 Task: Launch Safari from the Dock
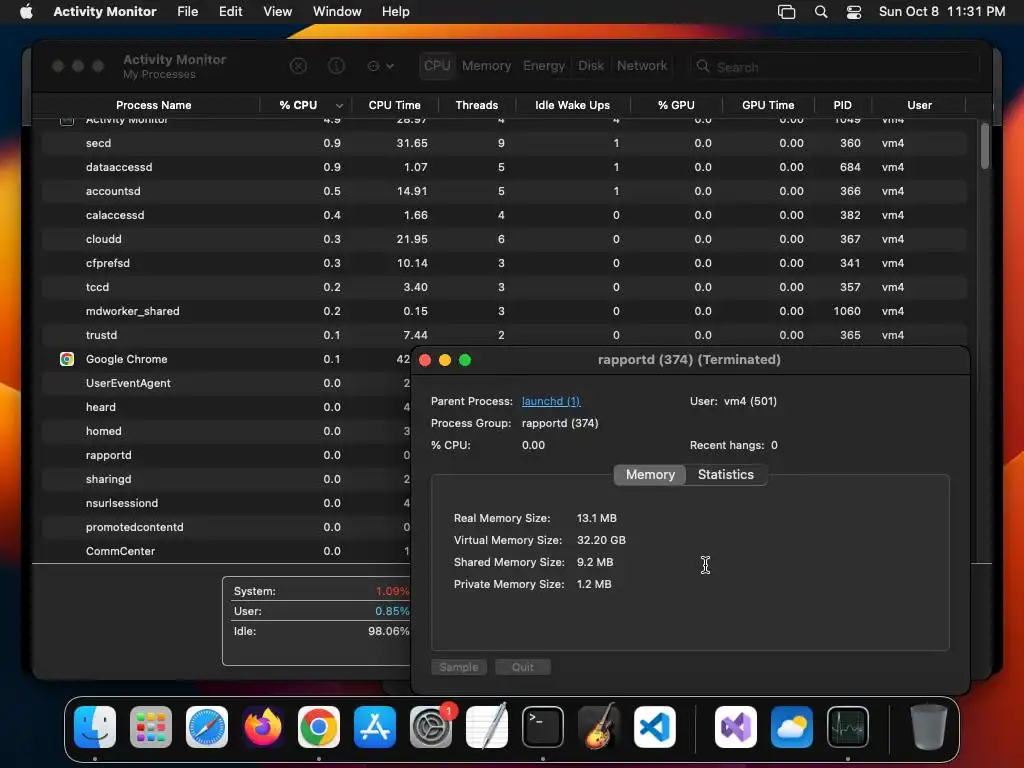pos(207,727)
